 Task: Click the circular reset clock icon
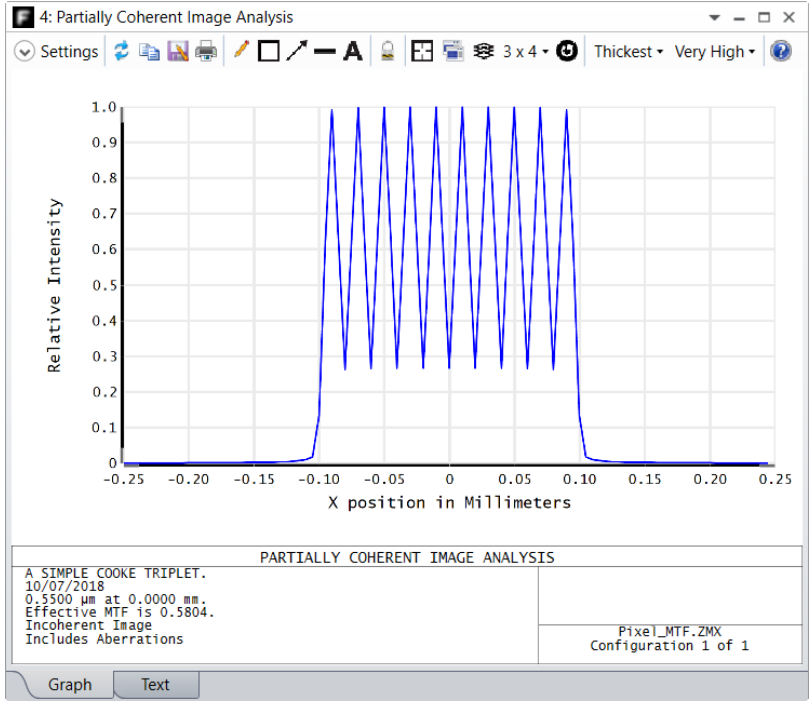click(x=567, y=51)
